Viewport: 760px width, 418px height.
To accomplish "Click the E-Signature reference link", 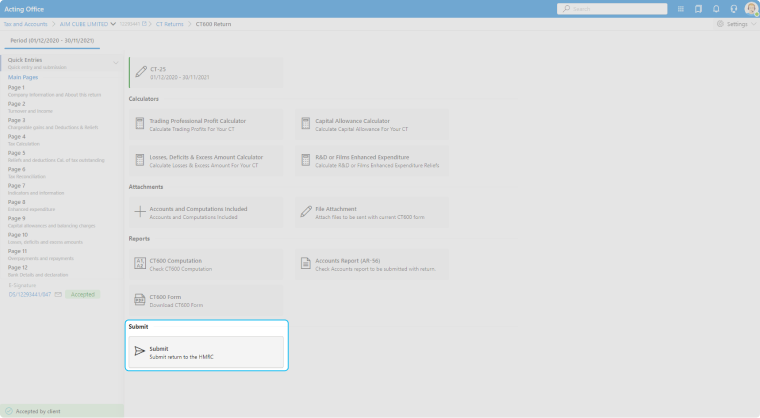I will [x=30, y=294].
